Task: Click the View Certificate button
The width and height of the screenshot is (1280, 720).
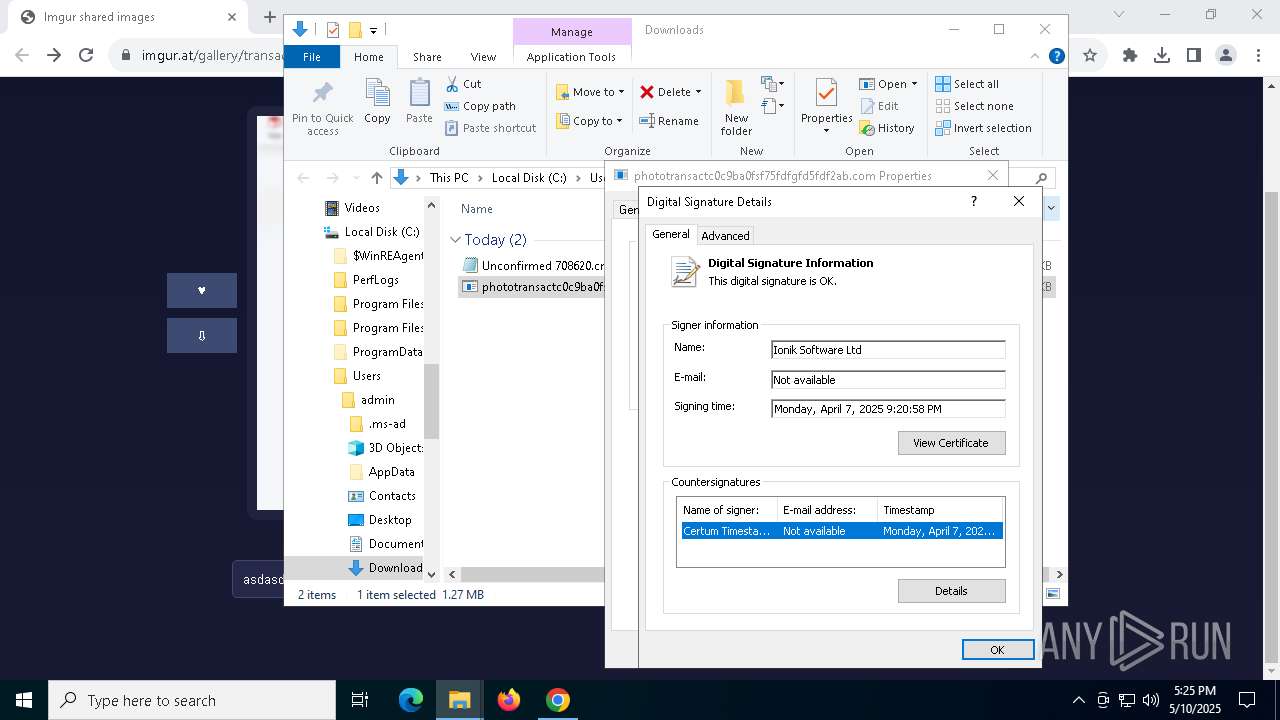Action: click(951, 443)
